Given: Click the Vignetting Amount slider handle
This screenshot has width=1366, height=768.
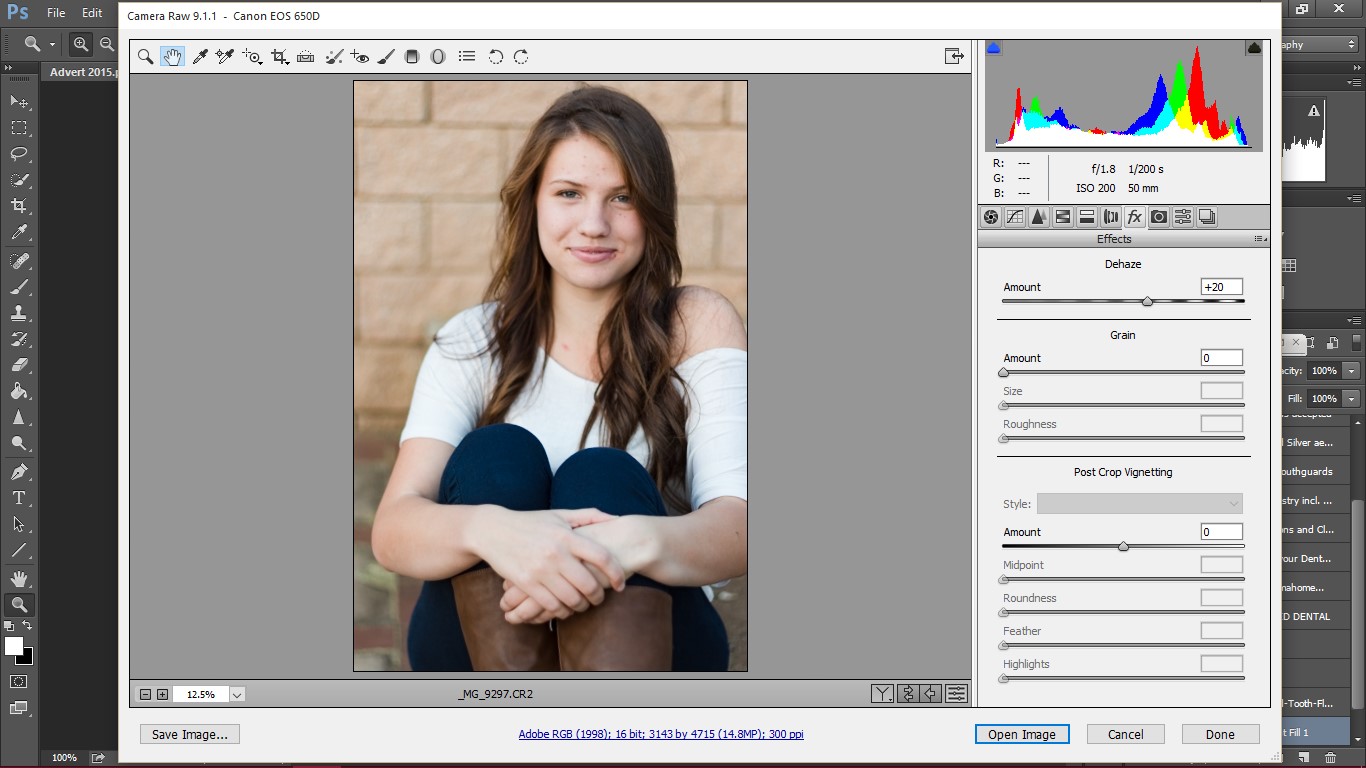Looking at the screenshot, I should (1123, 546).
